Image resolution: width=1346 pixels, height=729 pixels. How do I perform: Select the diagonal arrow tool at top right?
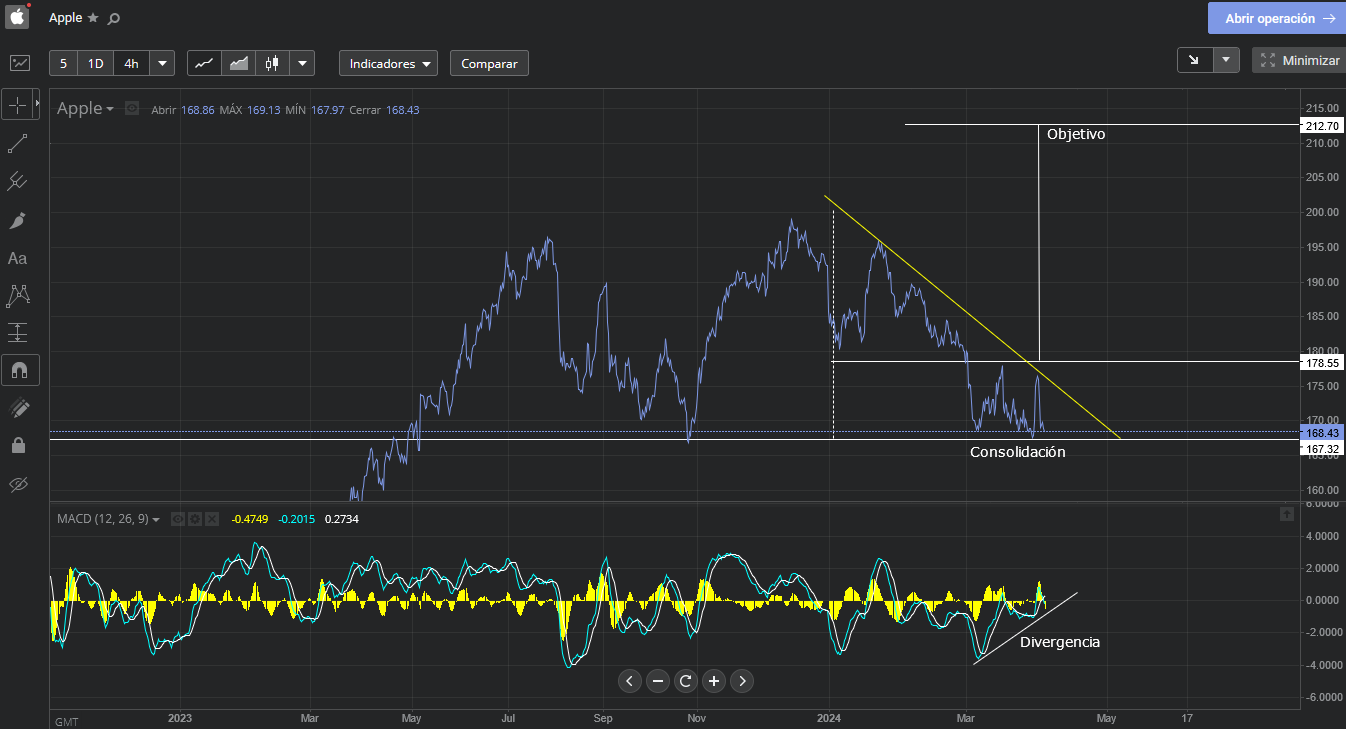1194,60
